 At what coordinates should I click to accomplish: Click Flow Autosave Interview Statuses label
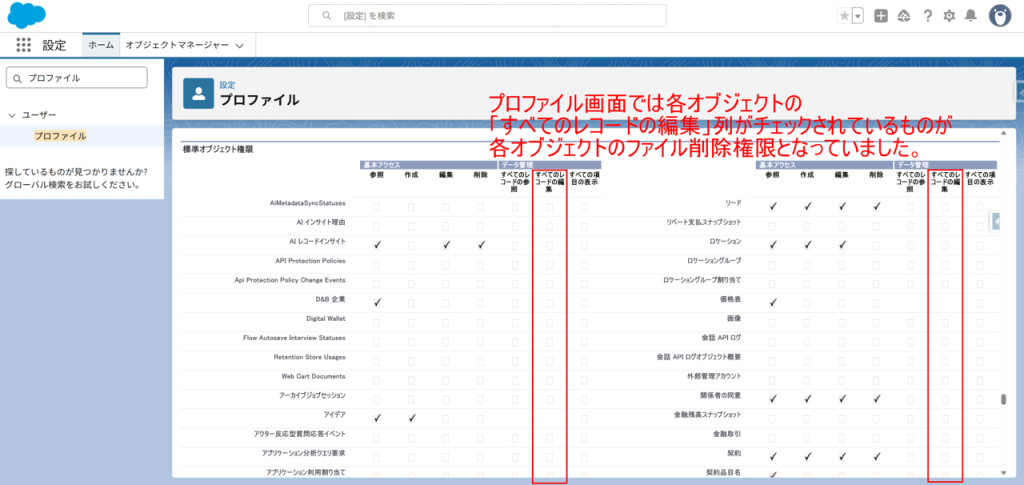294,337
